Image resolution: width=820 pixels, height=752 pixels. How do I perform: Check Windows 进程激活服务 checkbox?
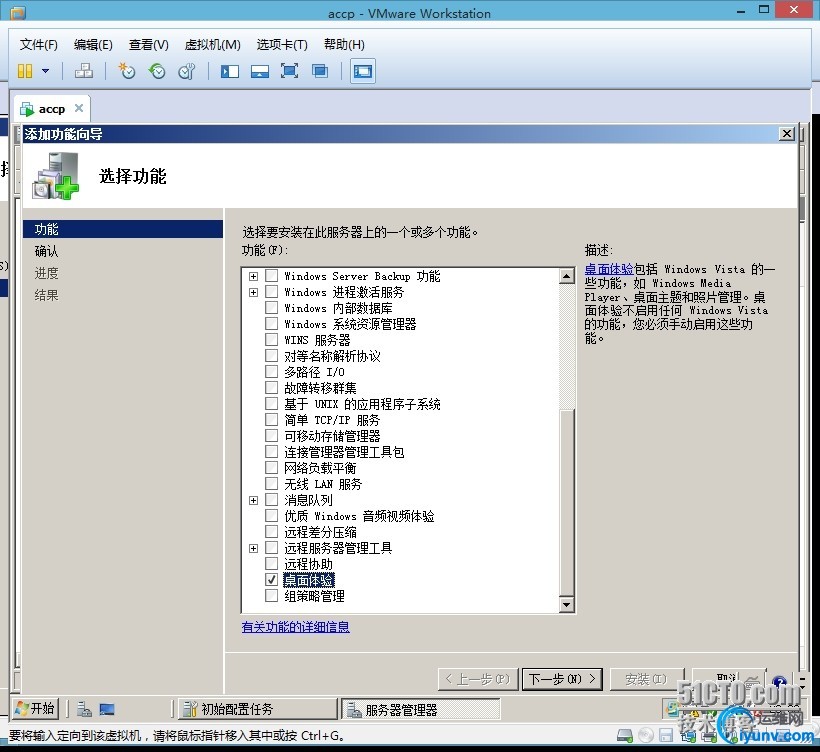[x=271, y=292]
